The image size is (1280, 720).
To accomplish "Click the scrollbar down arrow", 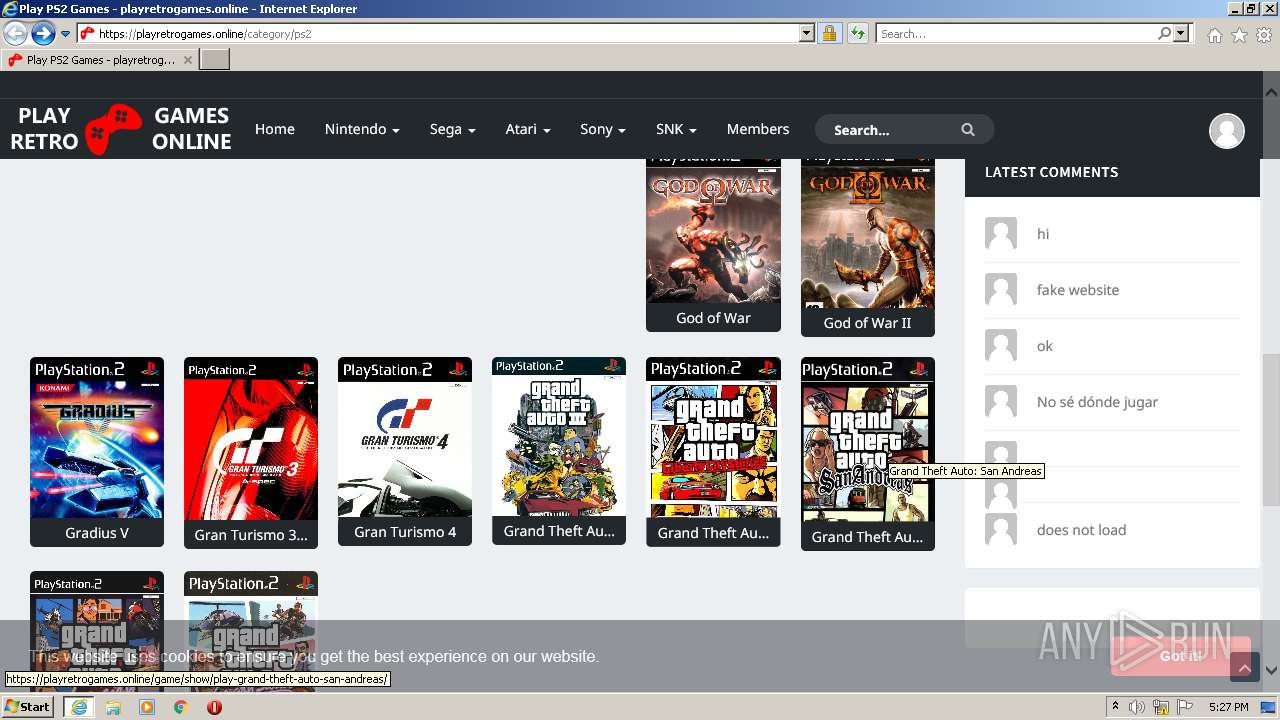I will click(1271, 671).
